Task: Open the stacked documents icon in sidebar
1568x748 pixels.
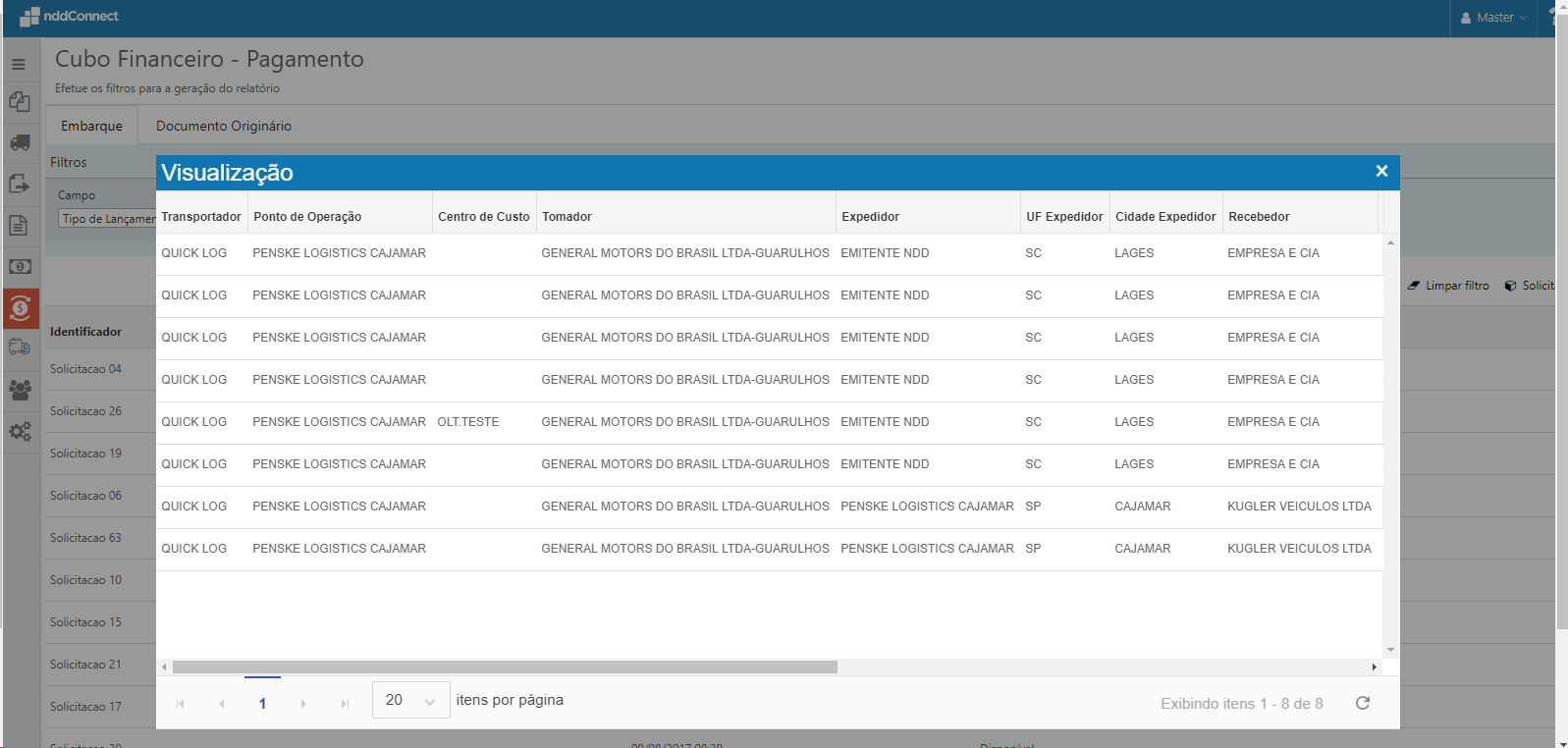Action: pos(20,102)
